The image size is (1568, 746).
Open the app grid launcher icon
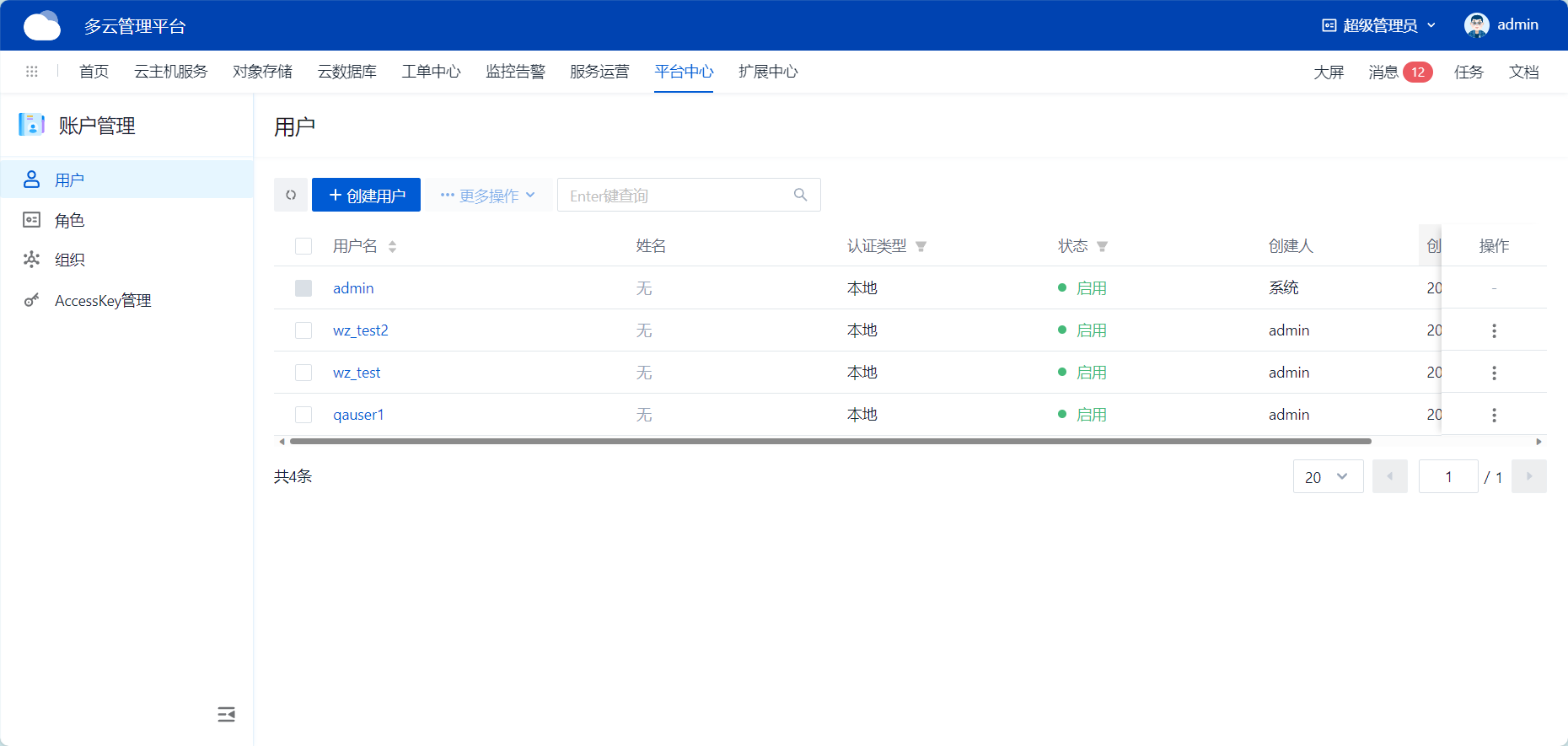pos(32,72)
